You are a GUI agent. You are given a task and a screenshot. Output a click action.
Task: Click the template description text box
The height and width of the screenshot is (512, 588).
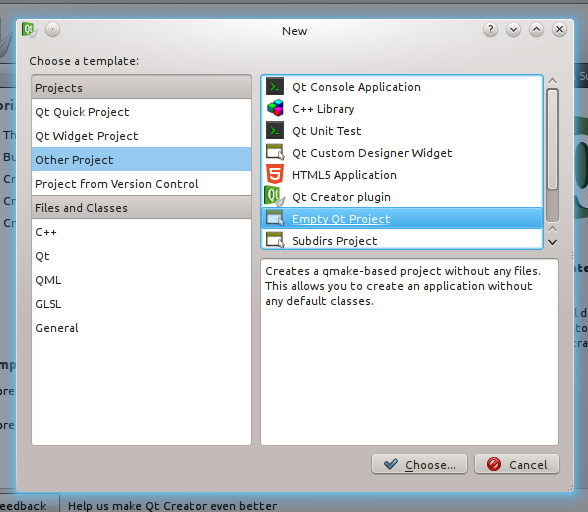pyautogui.click(x=409, y=352)
